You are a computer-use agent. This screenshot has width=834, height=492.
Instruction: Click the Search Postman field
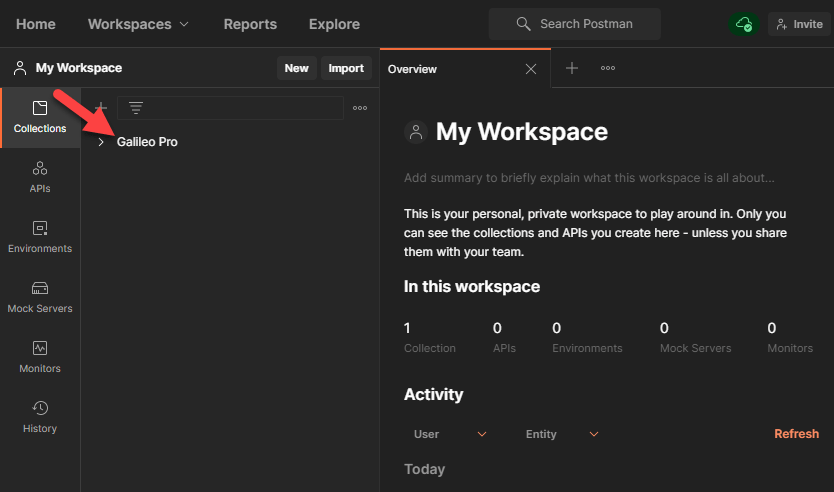574,24
